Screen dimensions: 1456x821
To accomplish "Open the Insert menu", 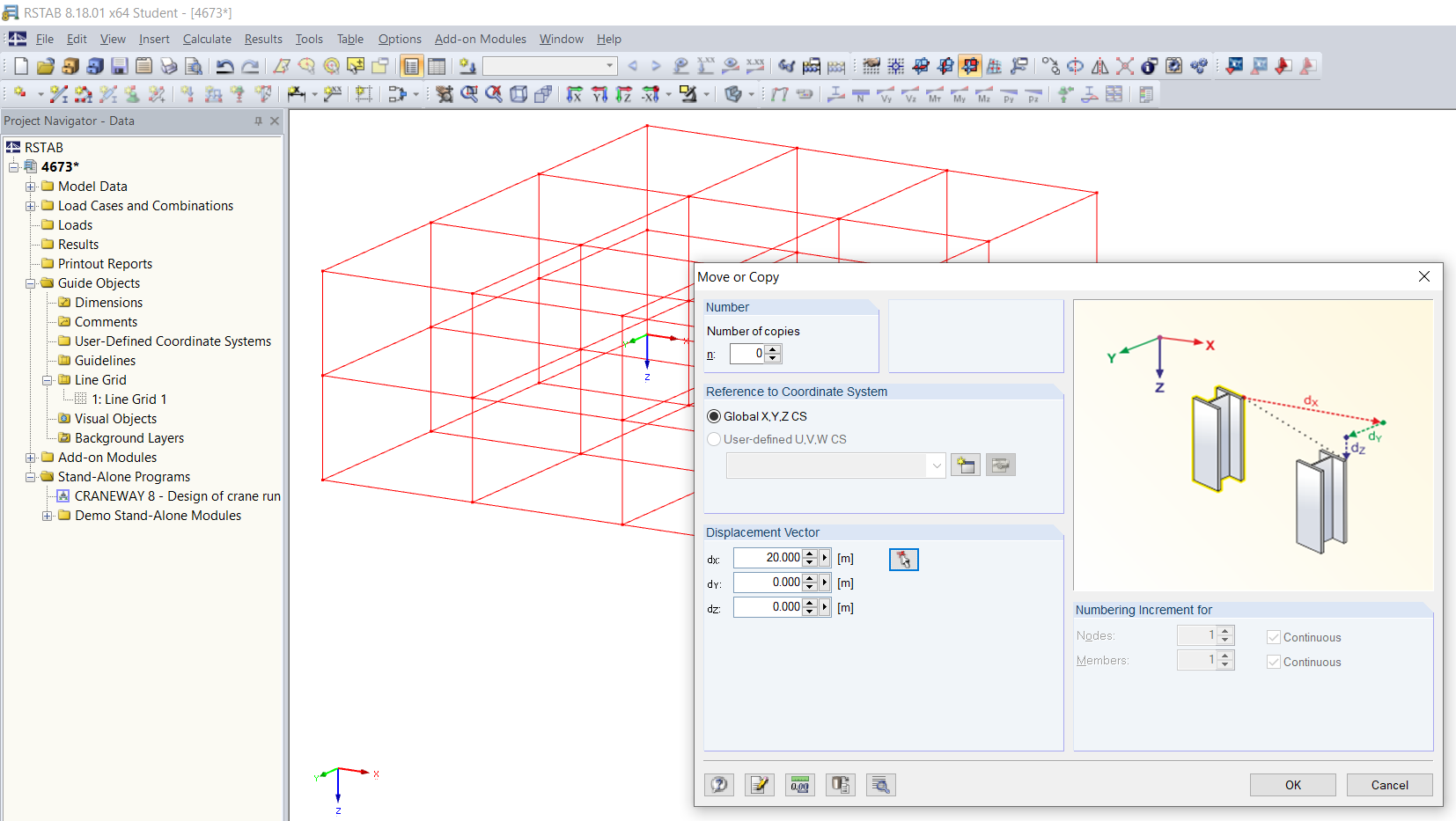I will click(x=154, y=39).
